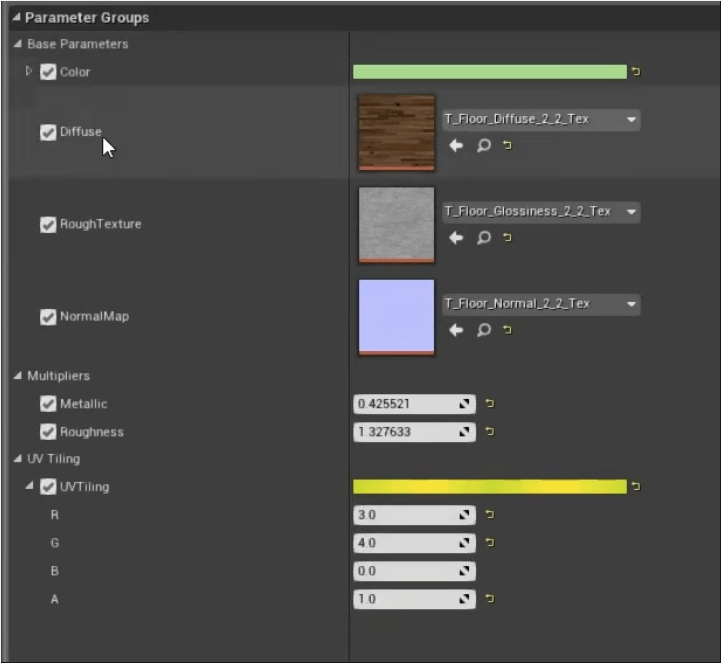This screenshot has width=721, height=663.
Task: Uncheck the NormalMap parameter checkbox
Action: [x=48, y=317]
